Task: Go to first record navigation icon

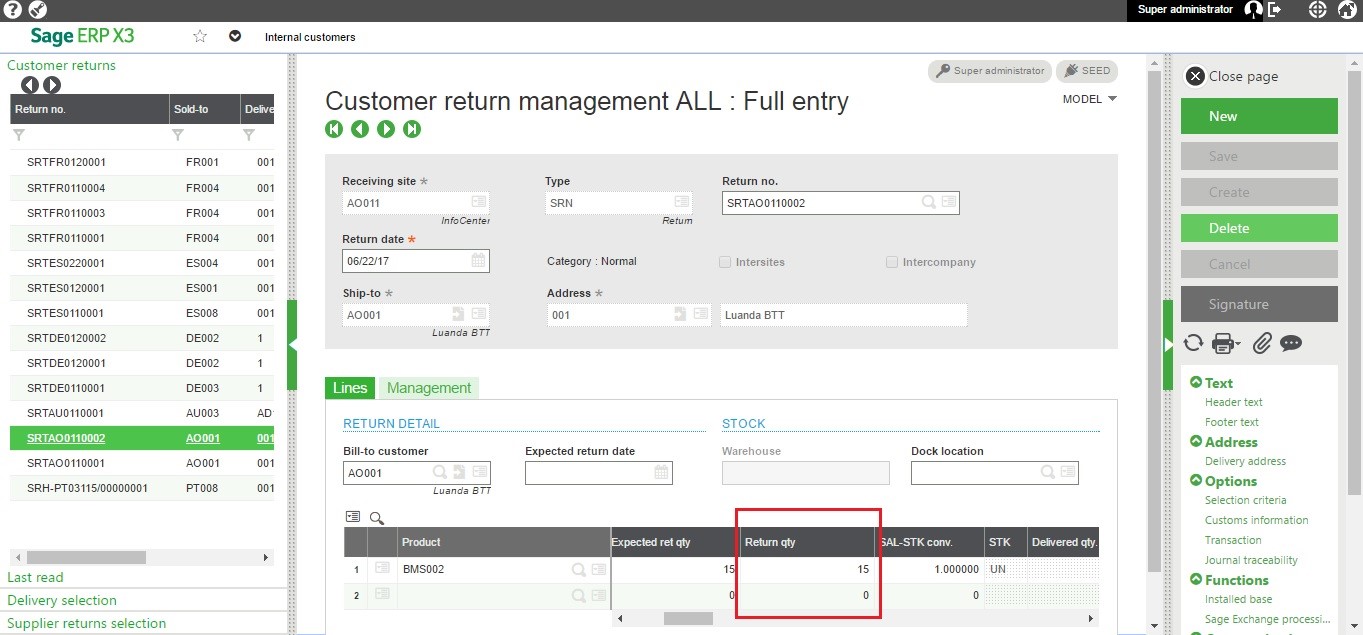Action: coord(334,129)
